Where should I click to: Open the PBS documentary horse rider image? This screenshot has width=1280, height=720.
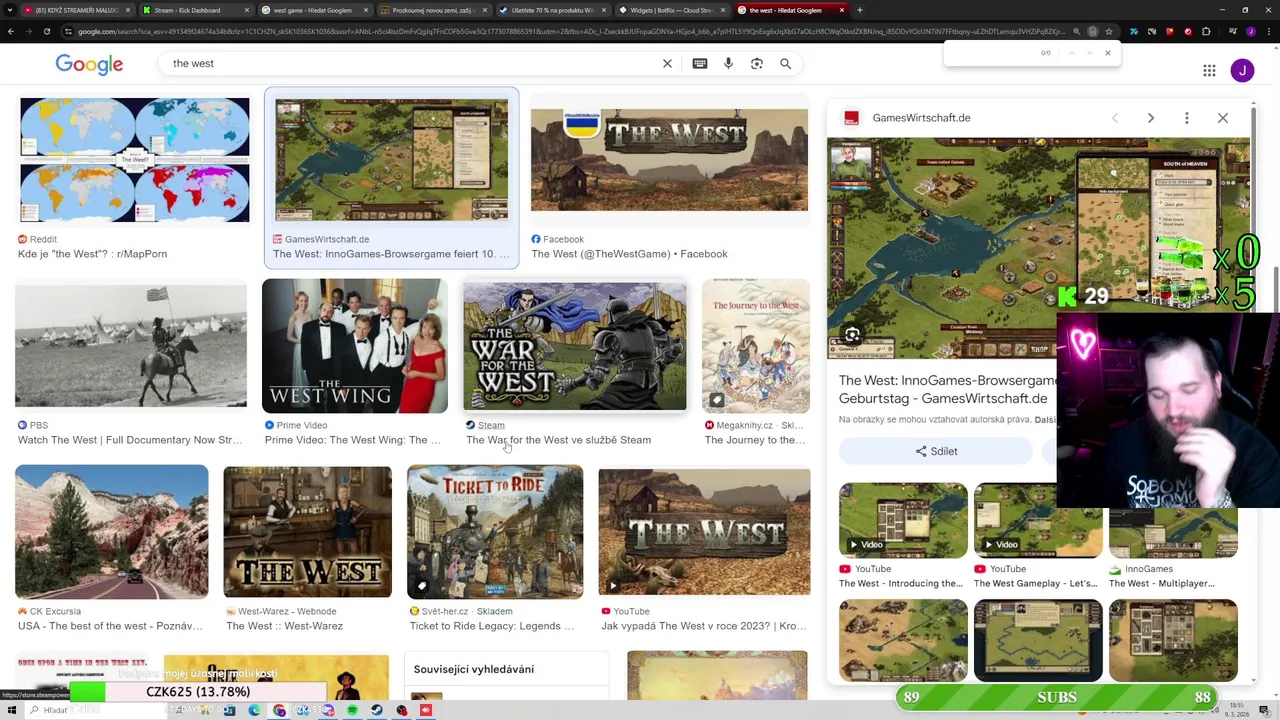point(131,345)
